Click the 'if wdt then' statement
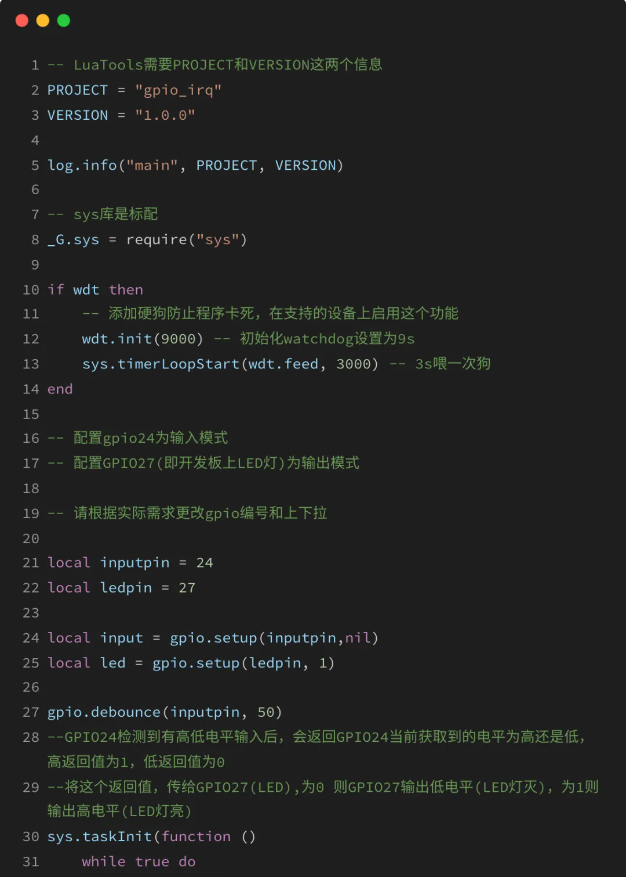Viewport: 626px width, 877px height. (x=95, y=290)
